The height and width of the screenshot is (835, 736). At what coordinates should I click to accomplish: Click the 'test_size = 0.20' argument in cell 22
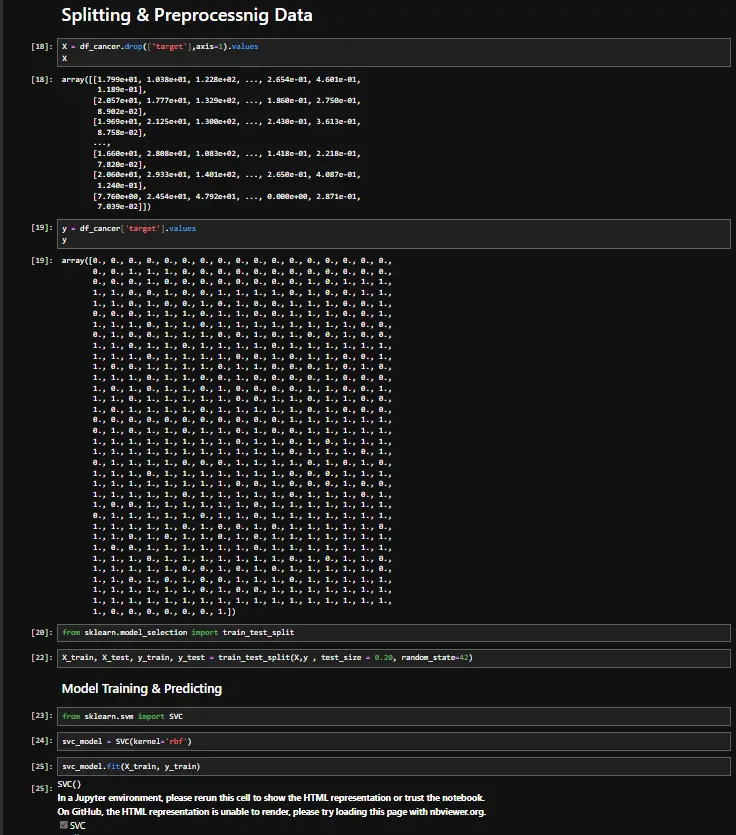point(357,658)
